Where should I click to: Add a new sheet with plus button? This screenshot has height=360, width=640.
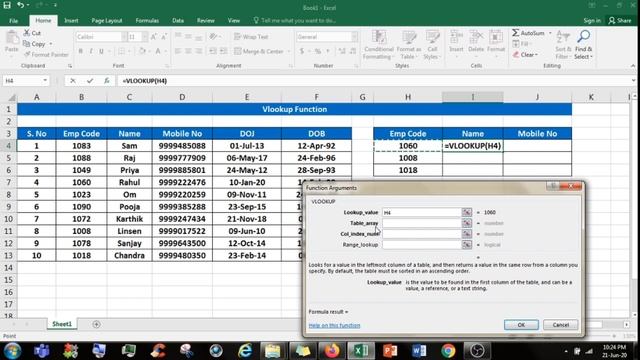[x=96, y=324]
